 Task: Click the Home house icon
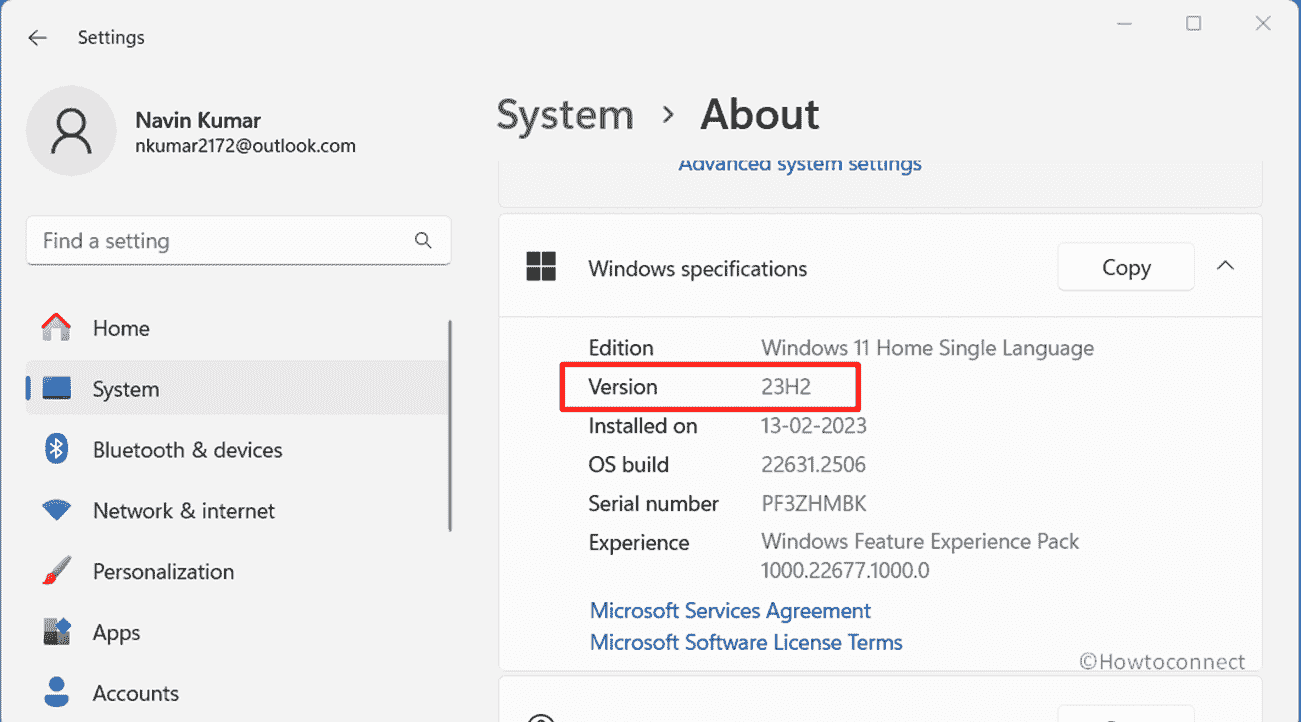click(x=57, y=327)
